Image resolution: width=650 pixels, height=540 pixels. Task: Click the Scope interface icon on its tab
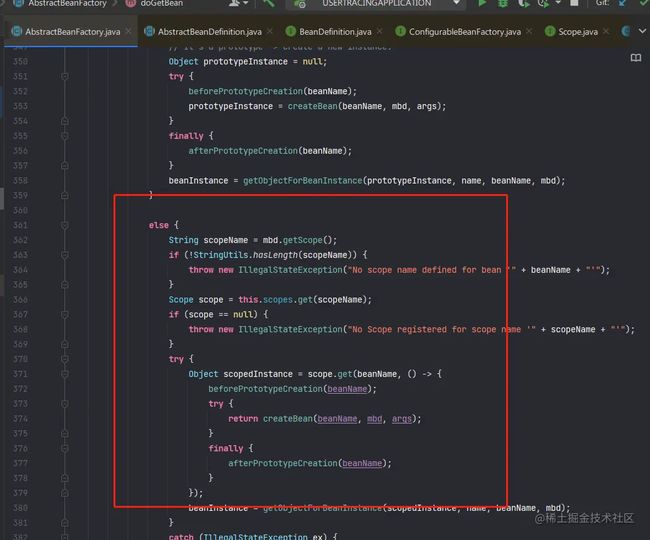pyautogui.click(x=550, y=31)
